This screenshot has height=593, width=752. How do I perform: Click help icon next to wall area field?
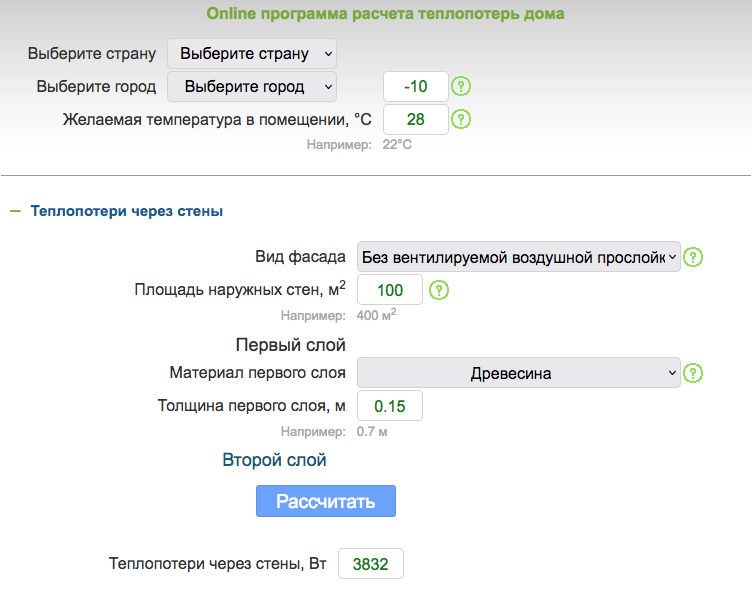439,290
